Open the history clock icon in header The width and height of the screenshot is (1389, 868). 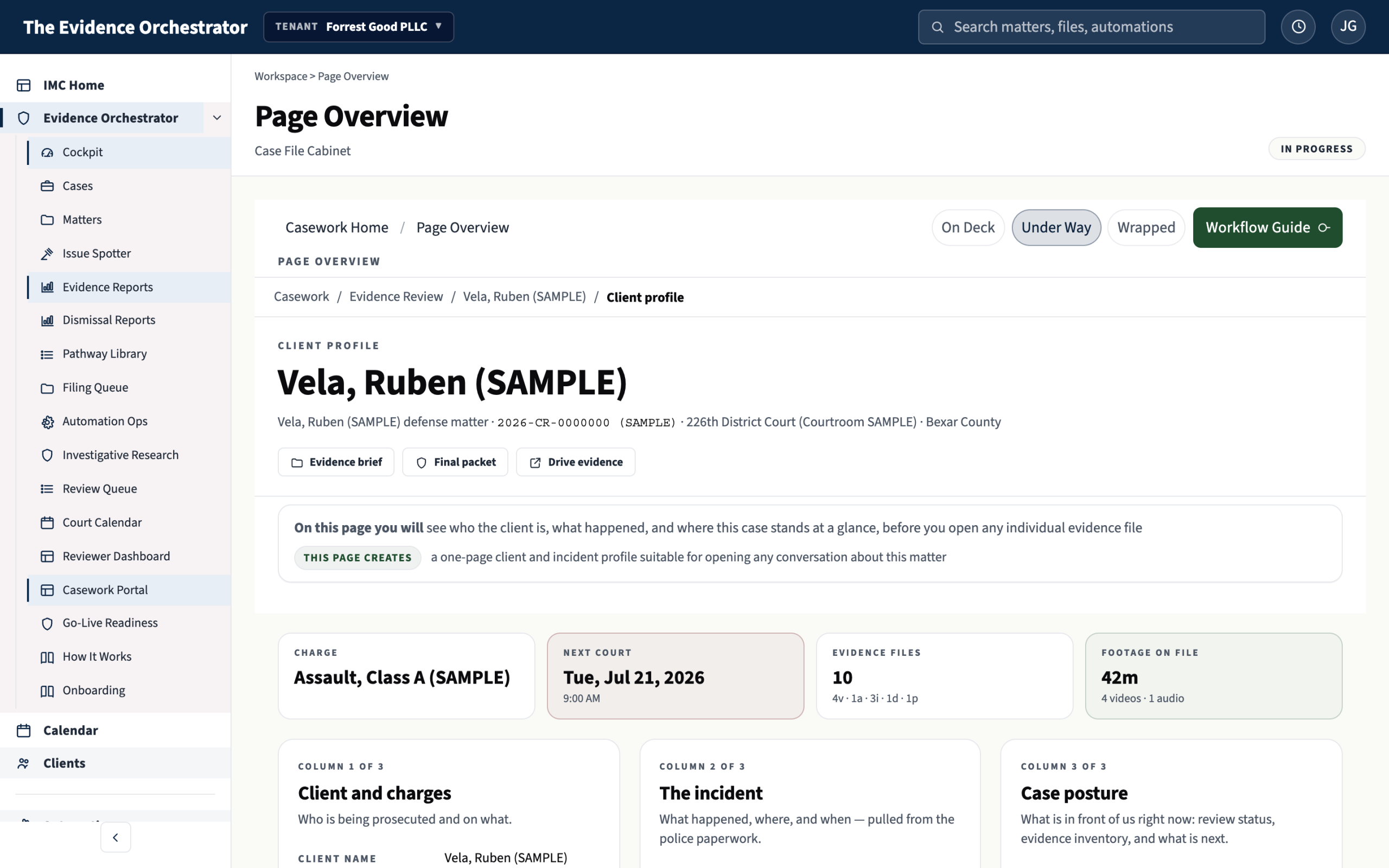(1298, 27)
